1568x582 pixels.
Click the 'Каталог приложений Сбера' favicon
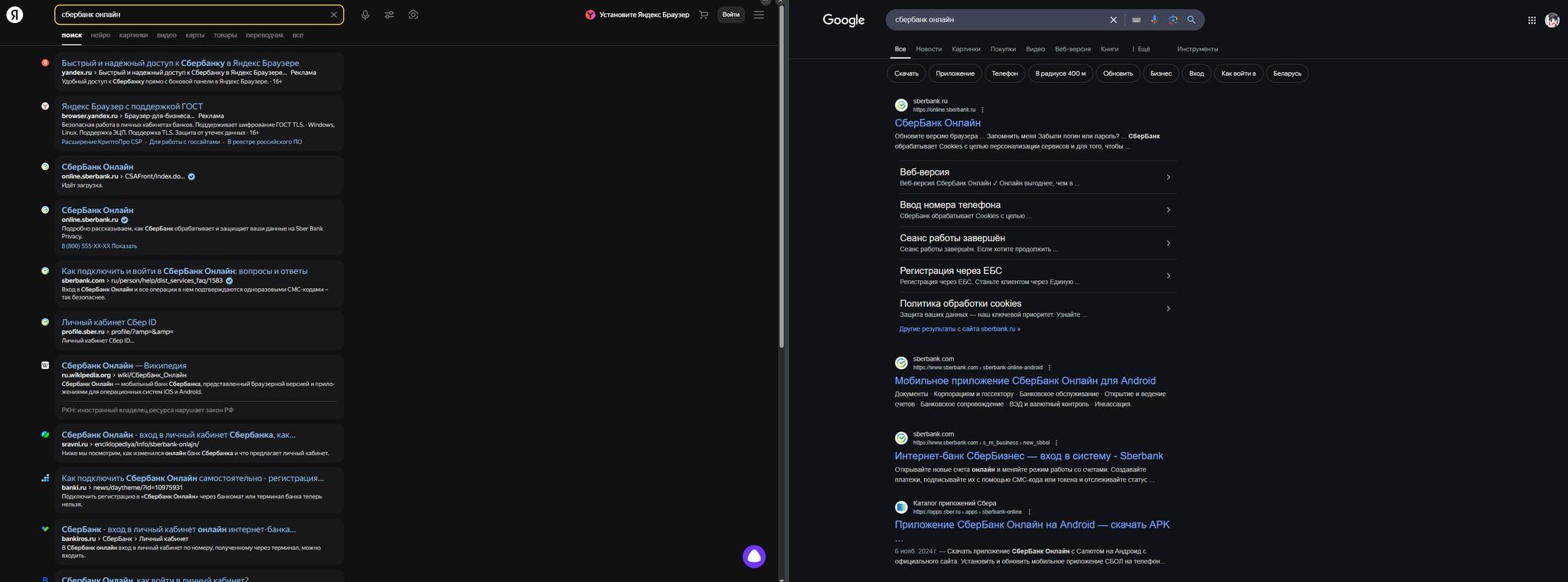click(x=901, y=507)
